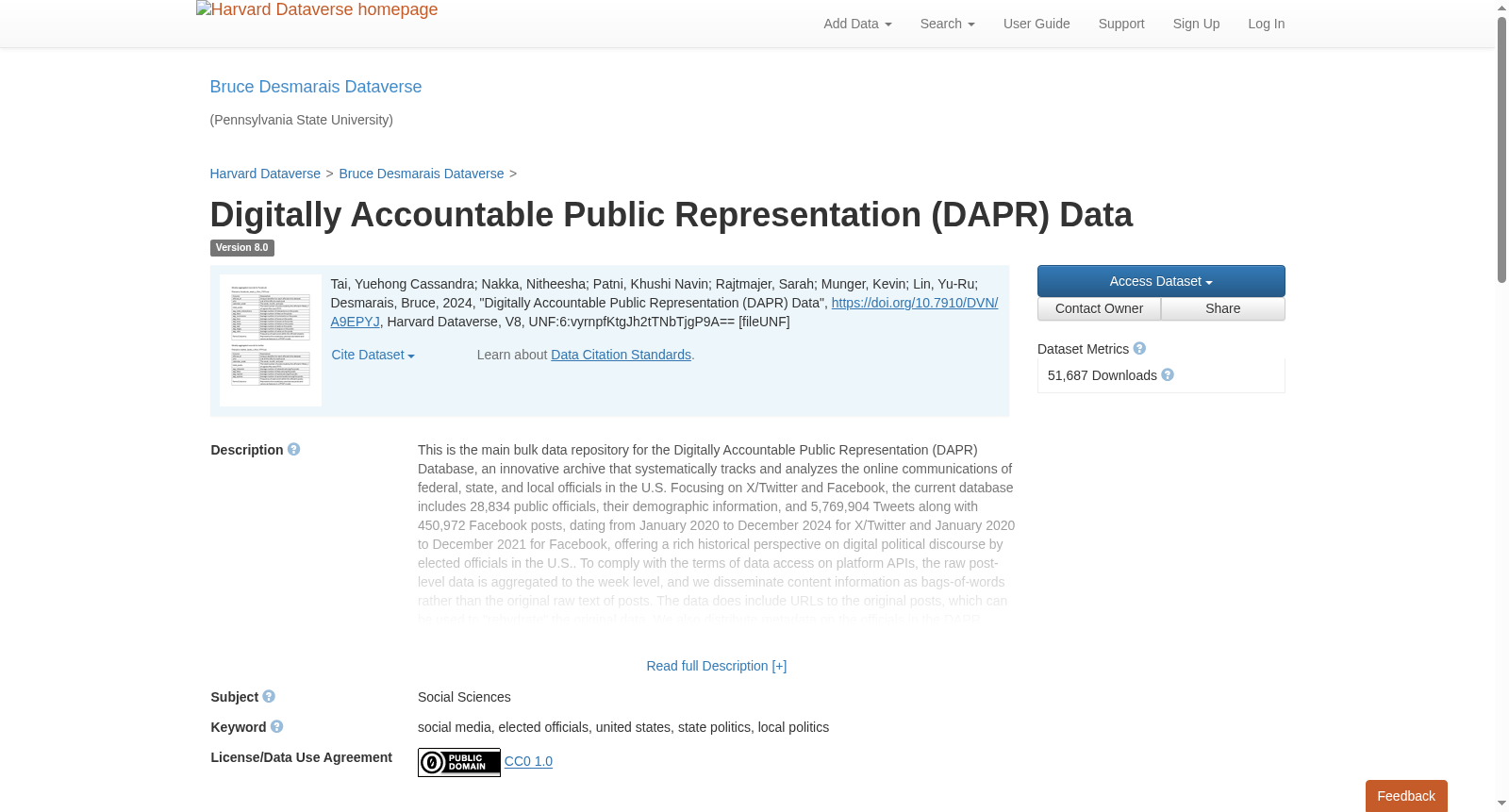Click the Contact Owner button
Image resolution: width=1509 pixels, height=812 pixels.
click(1099, 309)
